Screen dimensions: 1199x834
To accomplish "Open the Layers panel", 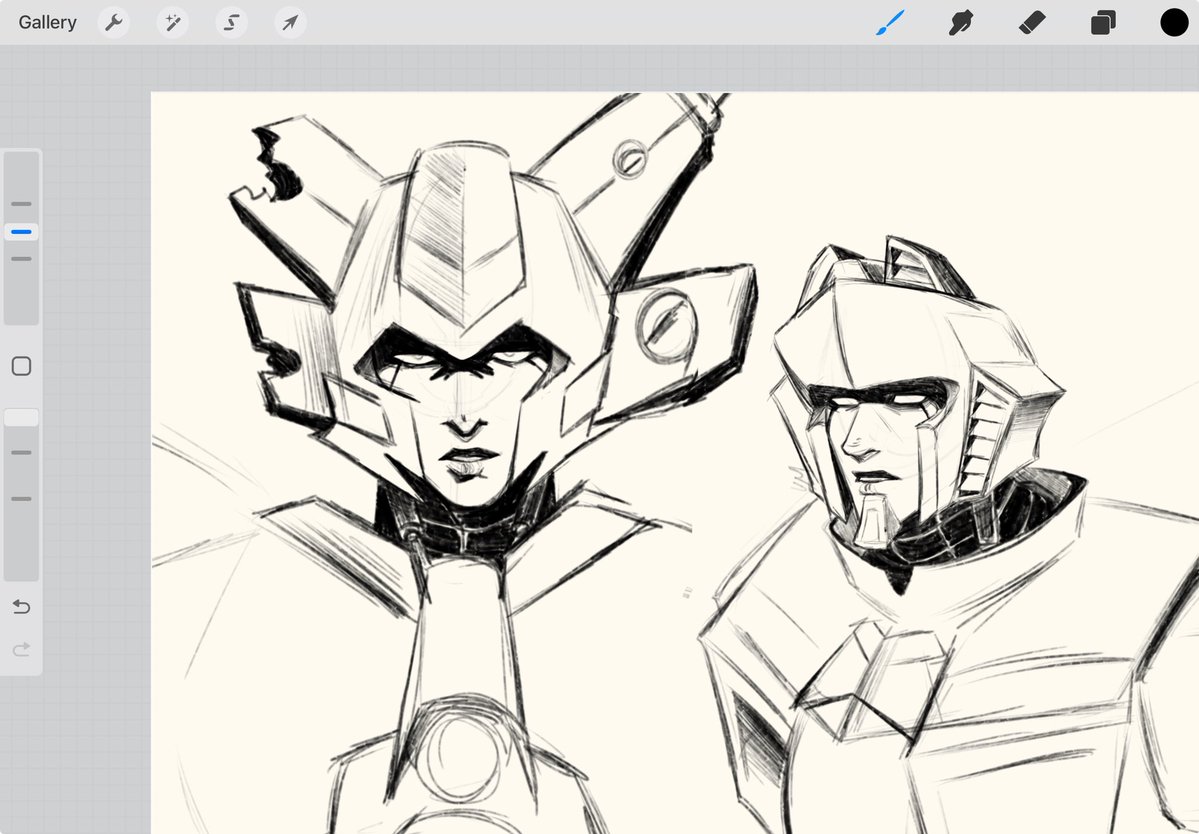I will (x=1103, y=23).
